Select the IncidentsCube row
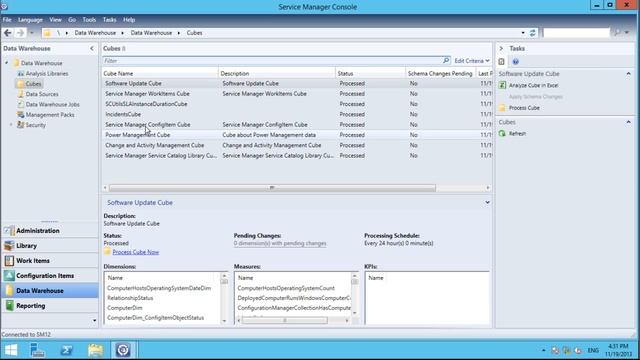 pyautogui.click(x=297, y=114)
